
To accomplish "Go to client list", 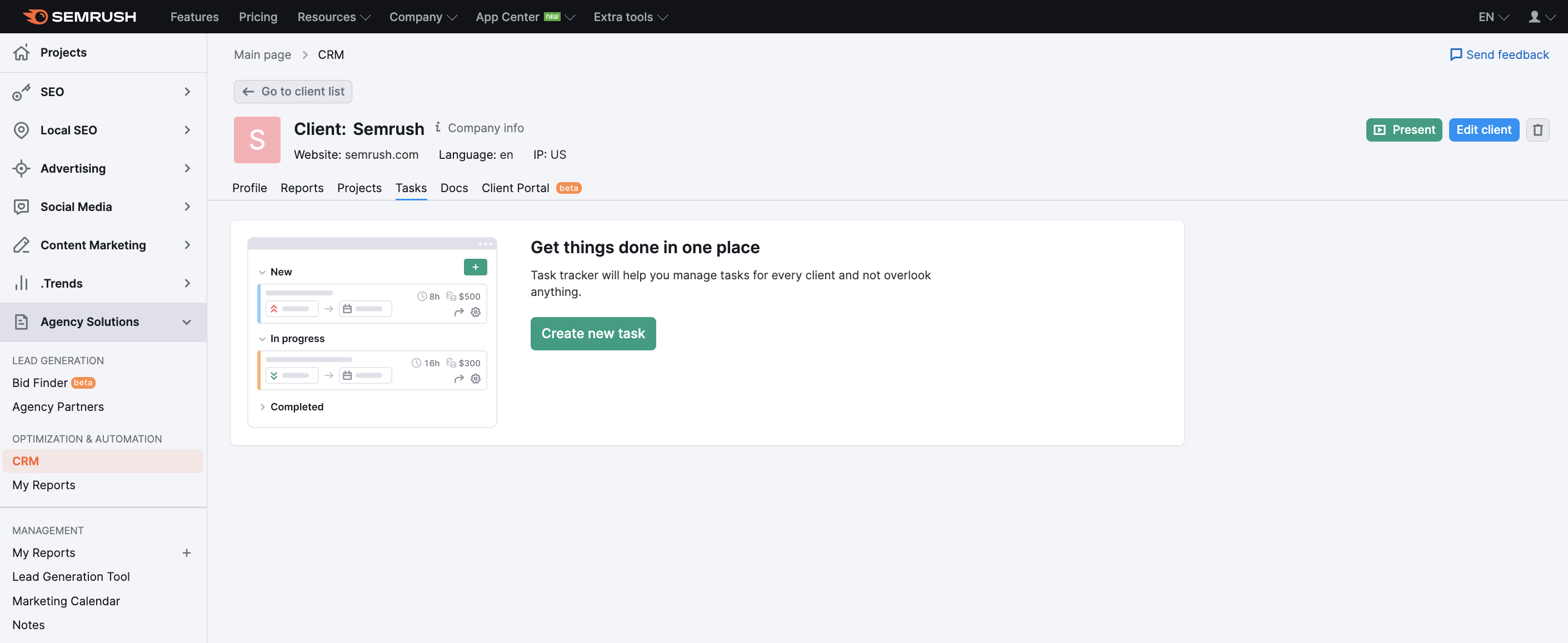I will tap(293, 91).
